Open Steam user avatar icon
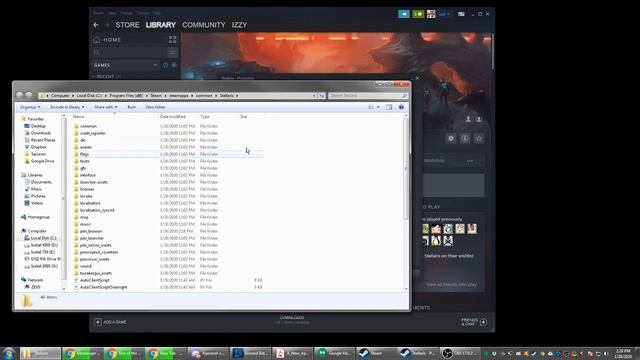Viewport: 640px width, 360px height. [x=431, y=14]
